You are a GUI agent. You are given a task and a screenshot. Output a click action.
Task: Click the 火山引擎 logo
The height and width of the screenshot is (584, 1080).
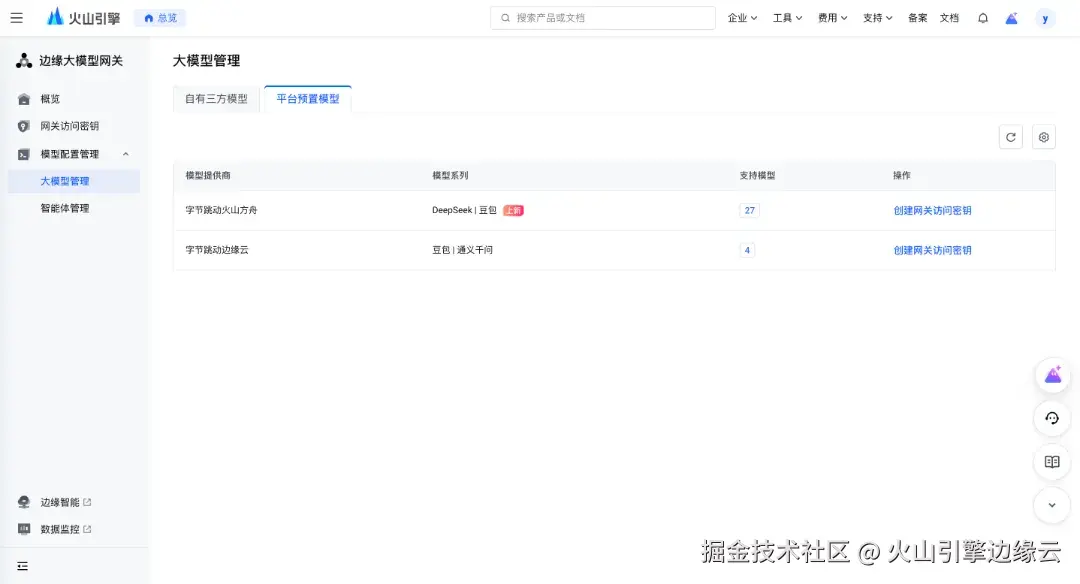point(83,17)
